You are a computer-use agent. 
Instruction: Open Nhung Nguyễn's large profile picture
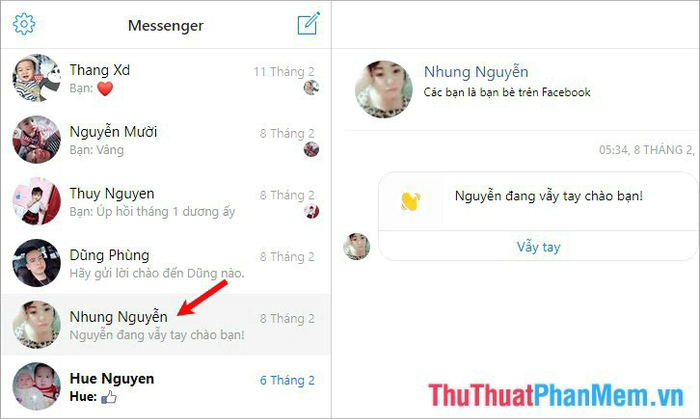(383, 89)
